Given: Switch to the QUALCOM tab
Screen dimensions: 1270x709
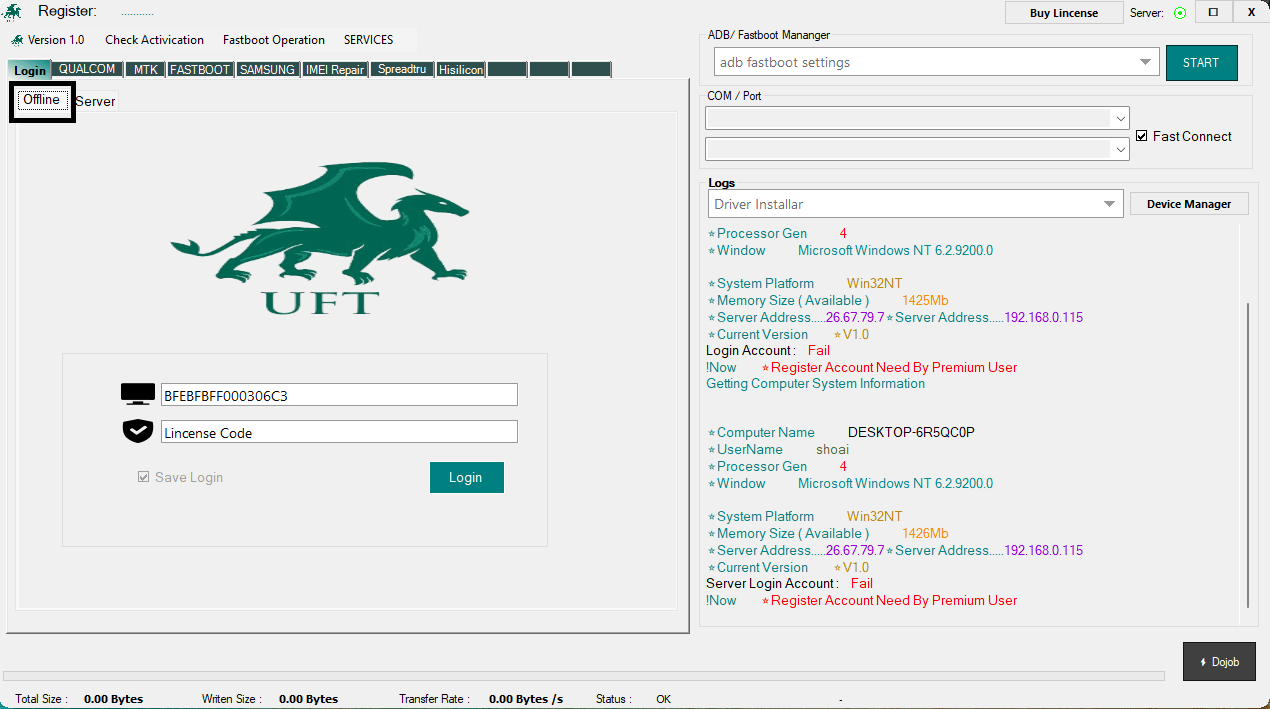Looking at the screenshot, I should (87, 69).
